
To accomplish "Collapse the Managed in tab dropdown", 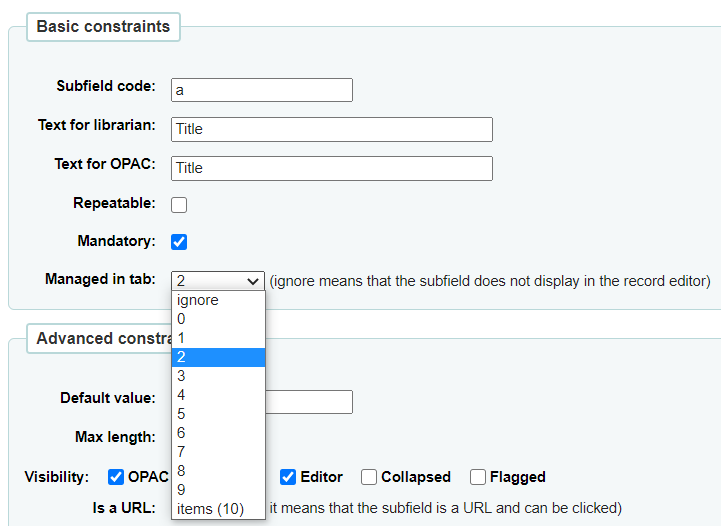I will [218, 281].
